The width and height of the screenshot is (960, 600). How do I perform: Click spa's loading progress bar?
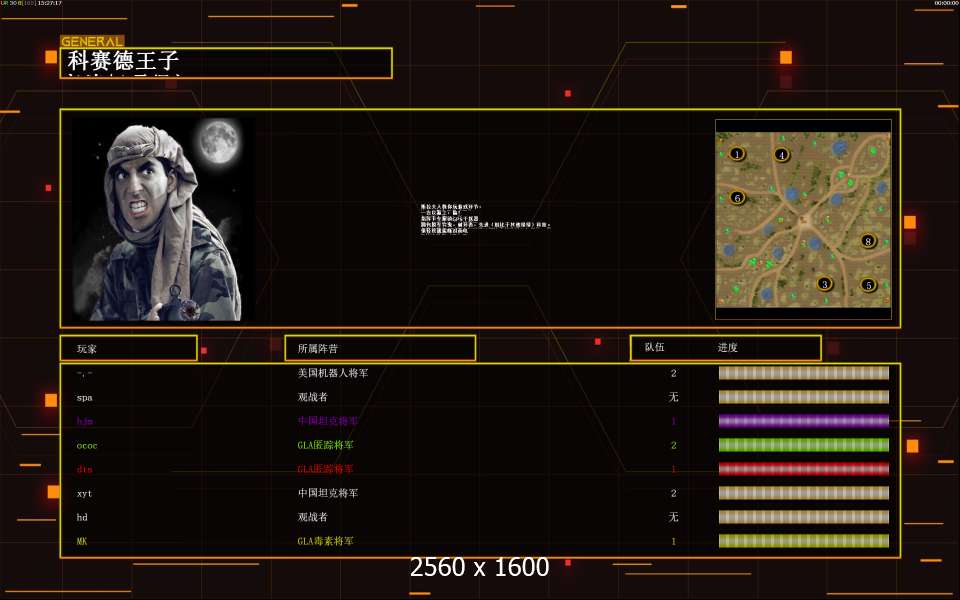[x=804, y=397]
